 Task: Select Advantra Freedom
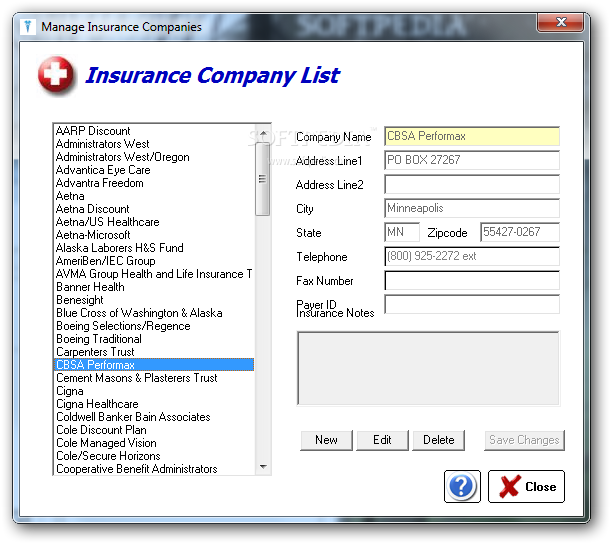[x=154, y=183]
